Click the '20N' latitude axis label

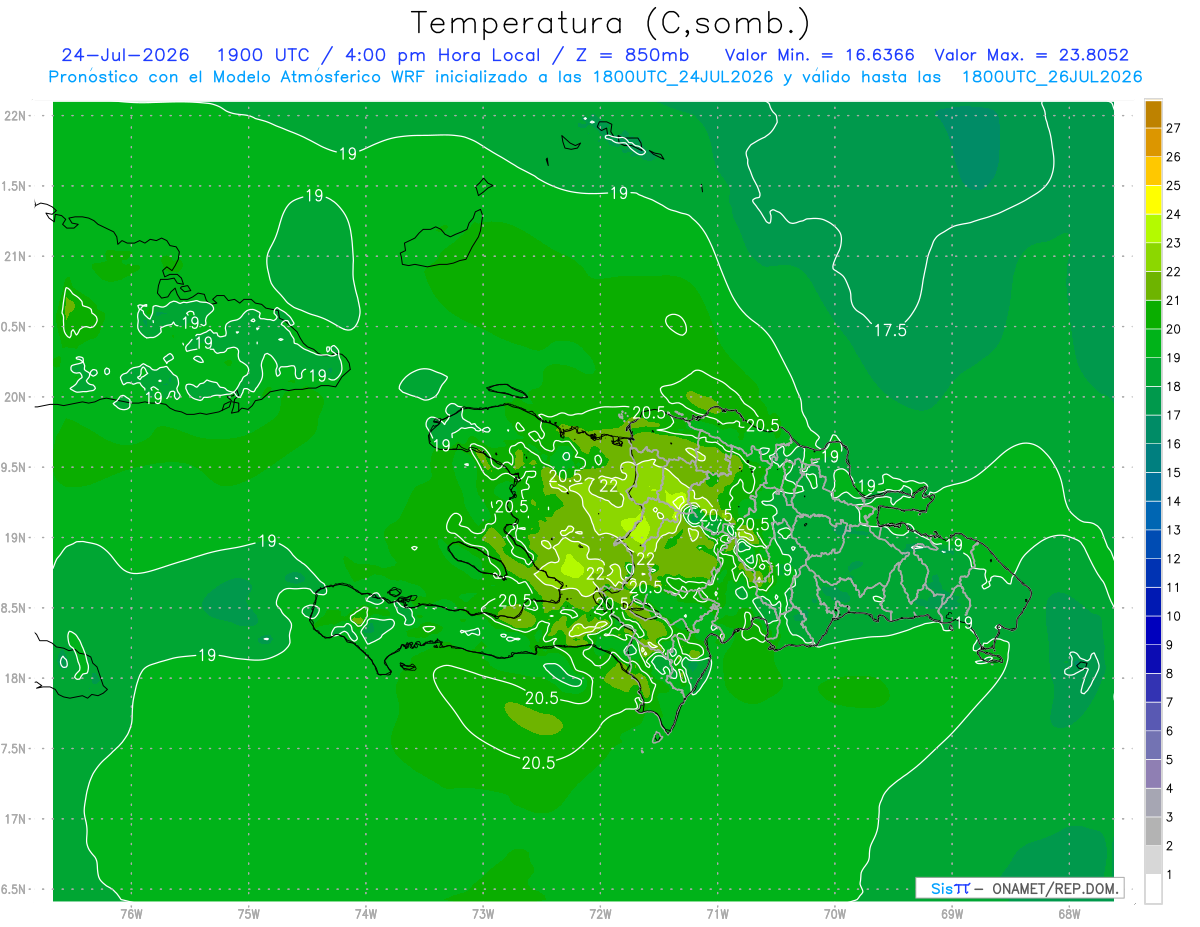(x=15, y=397)
